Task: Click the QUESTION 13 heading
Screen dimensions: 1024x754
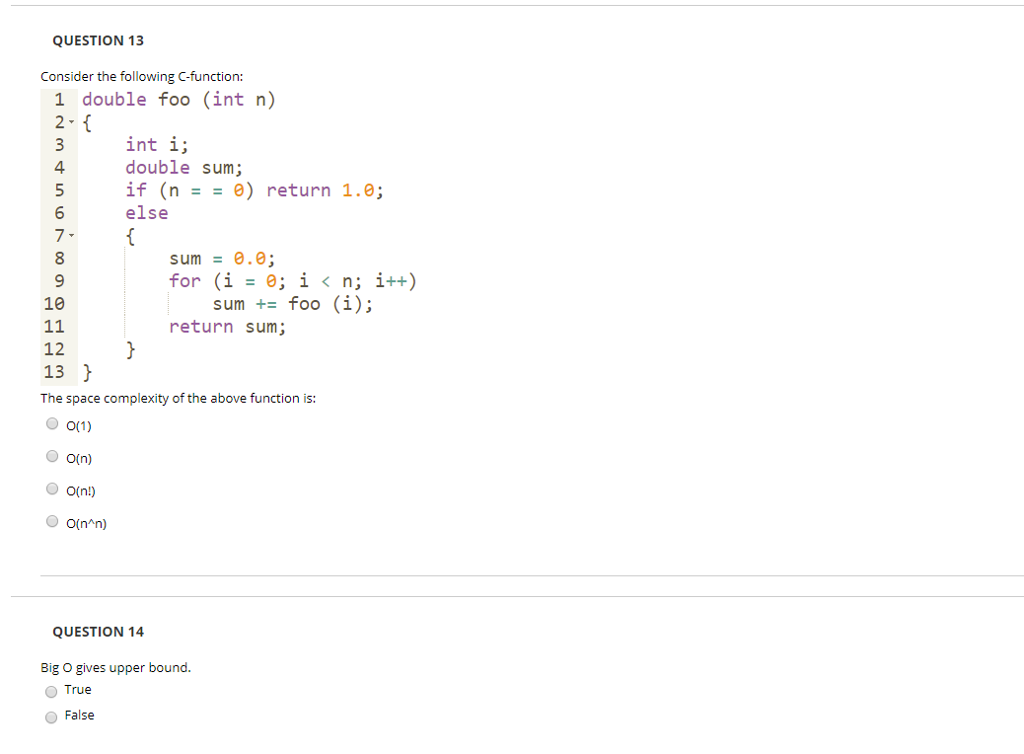Action: tap(98, 40)
